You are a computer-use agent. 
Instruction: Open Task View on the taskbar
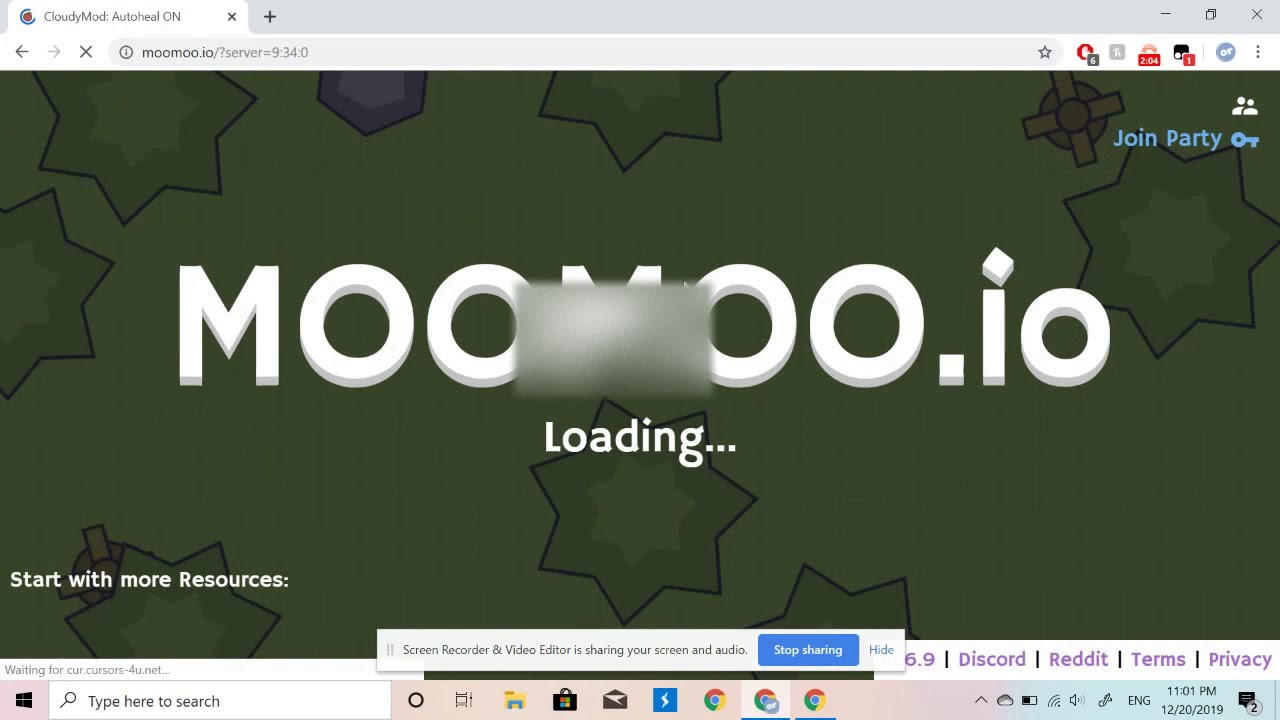[464, 701]
